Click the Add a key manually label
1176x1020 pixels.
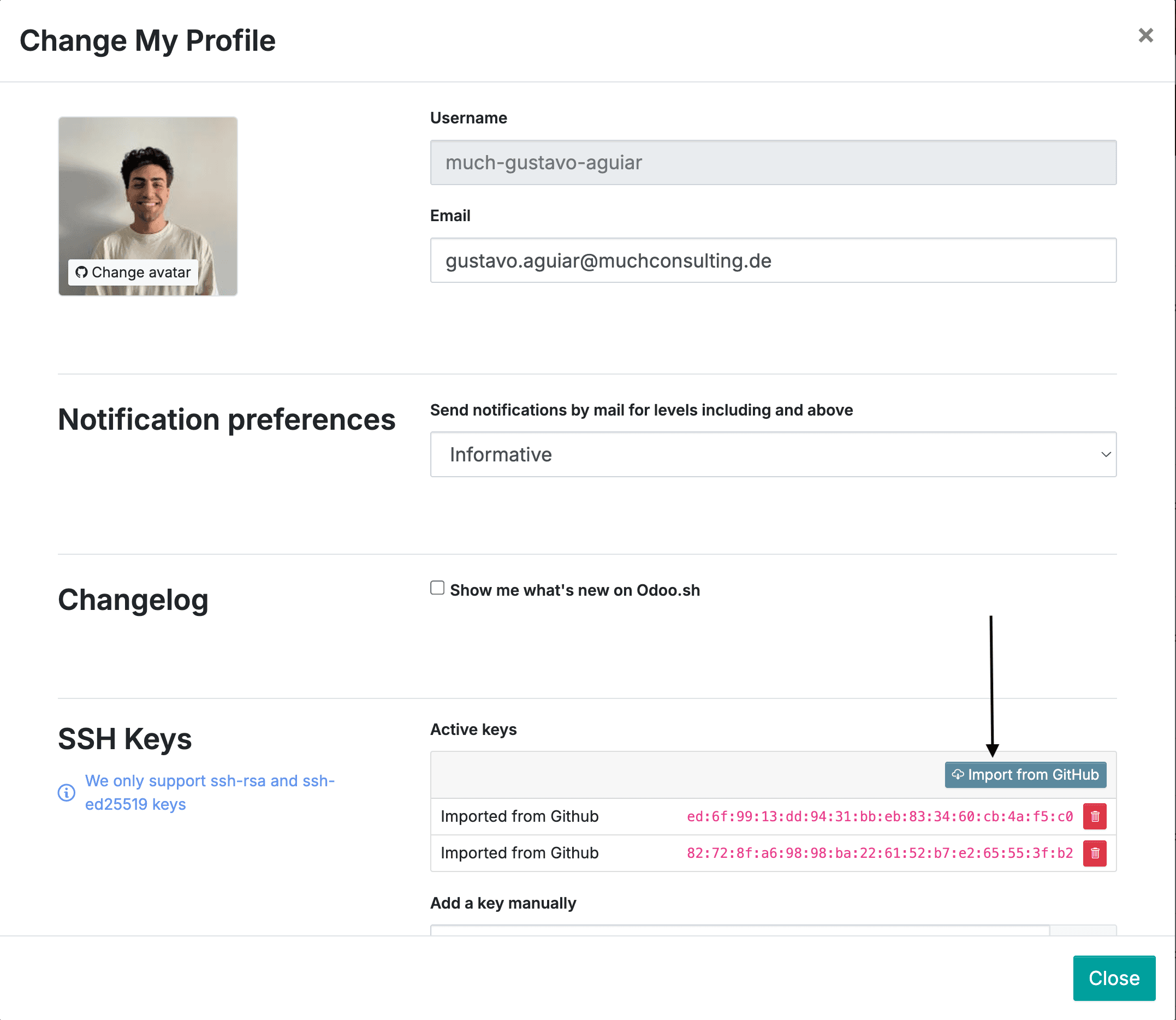pos(503,903)
